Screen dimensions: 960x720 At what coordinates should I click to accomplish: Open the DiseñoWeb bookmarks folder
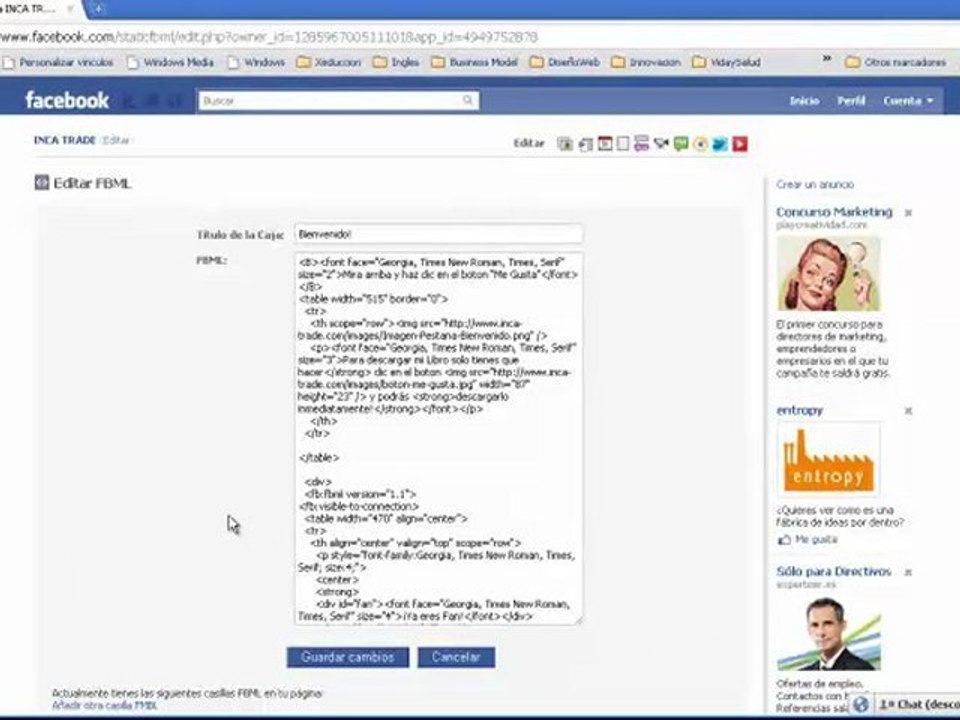click(564, 62)
